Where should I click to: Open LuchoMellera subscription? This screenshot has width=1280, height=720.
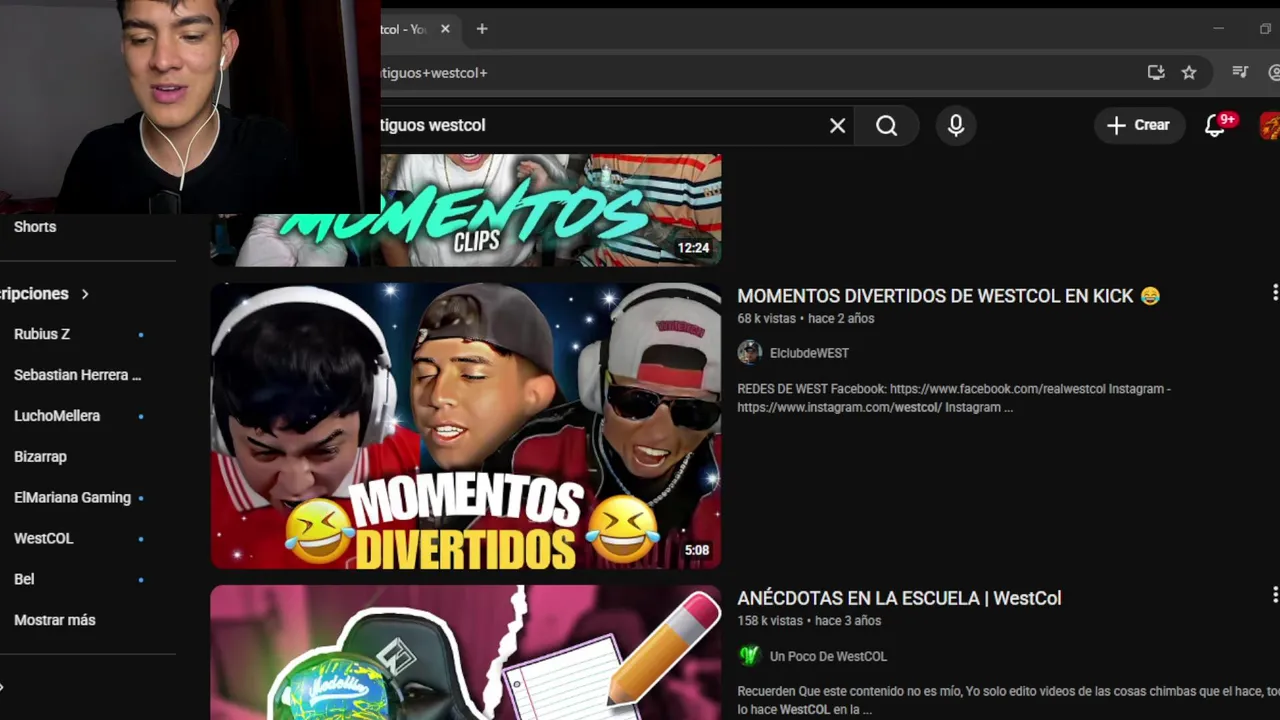click(x=57, y=416)
